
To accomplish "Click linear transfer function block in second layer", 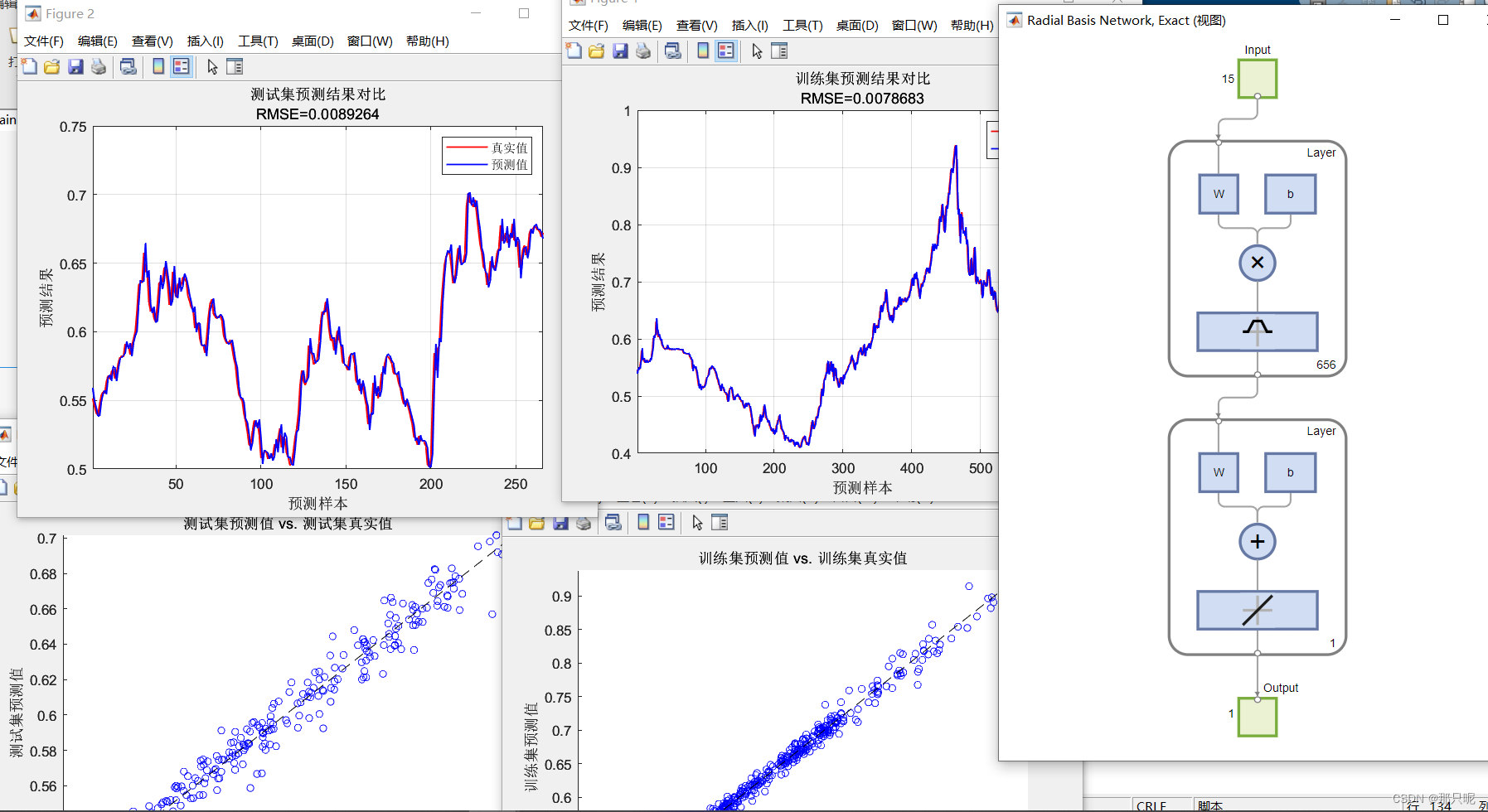I will (1258, 610).
